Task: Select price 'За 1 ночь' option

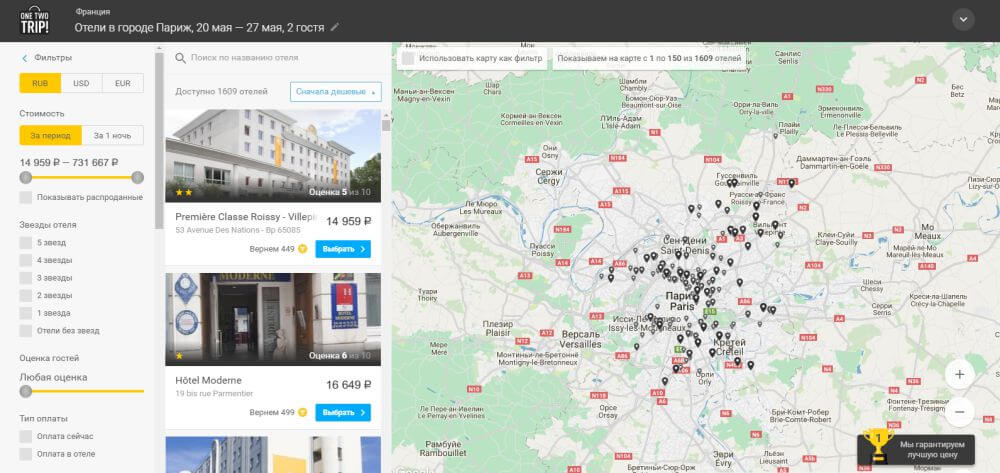Action: pyautogui.click(x=112, y=136)
